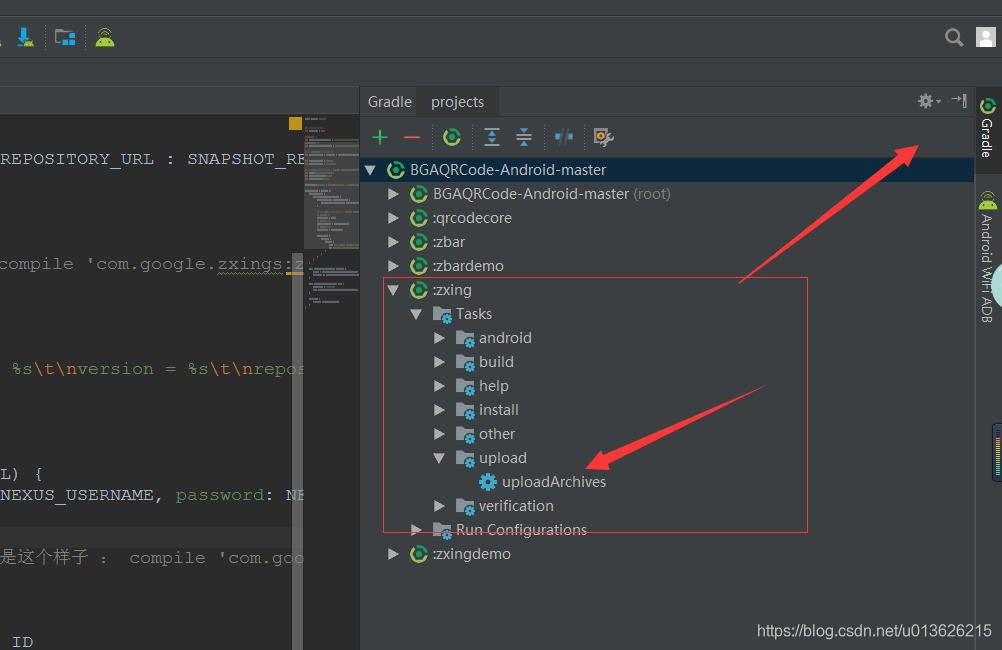Viewport: 1002px width, 650px height.
Task: Click the :zbardemo module Gradle icon
Action: (419, 266)
